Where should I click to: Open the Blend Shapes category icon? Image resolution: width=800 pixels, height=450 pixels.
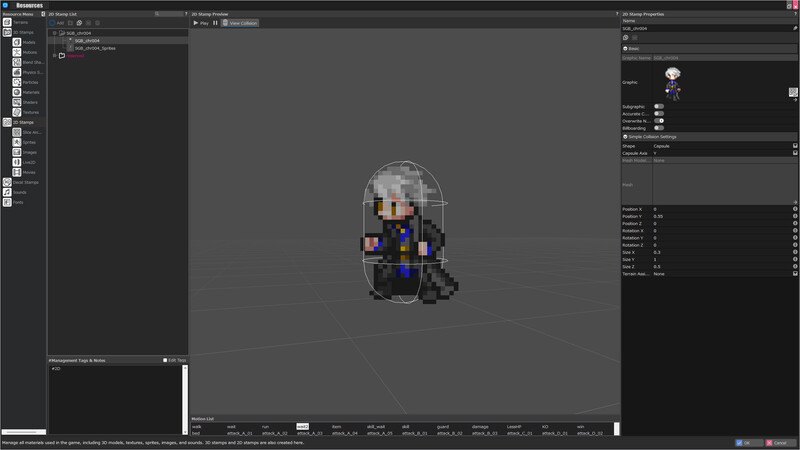(x=17, y=62)
